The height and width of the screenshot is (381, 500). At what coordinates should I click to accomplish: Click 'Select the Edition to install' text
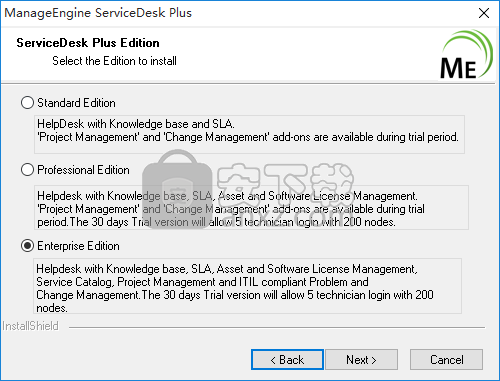[x=114, y=61]
